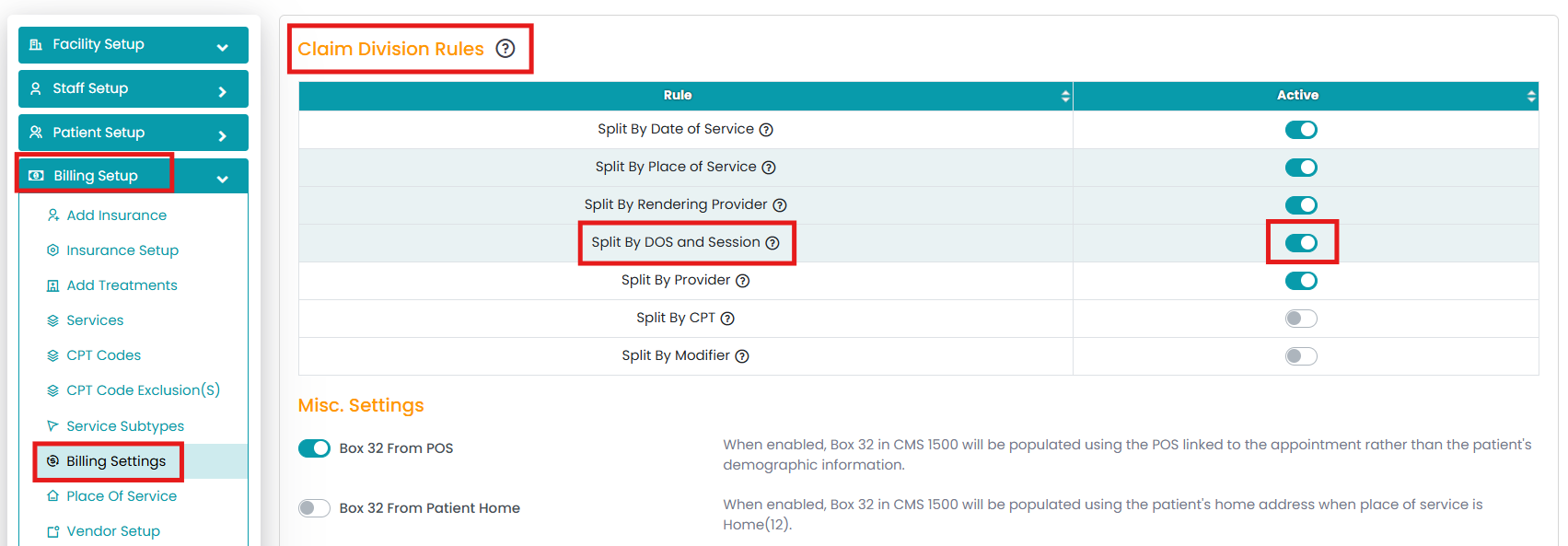Click help icon next to Split By CPT

(x=727, y=319)
